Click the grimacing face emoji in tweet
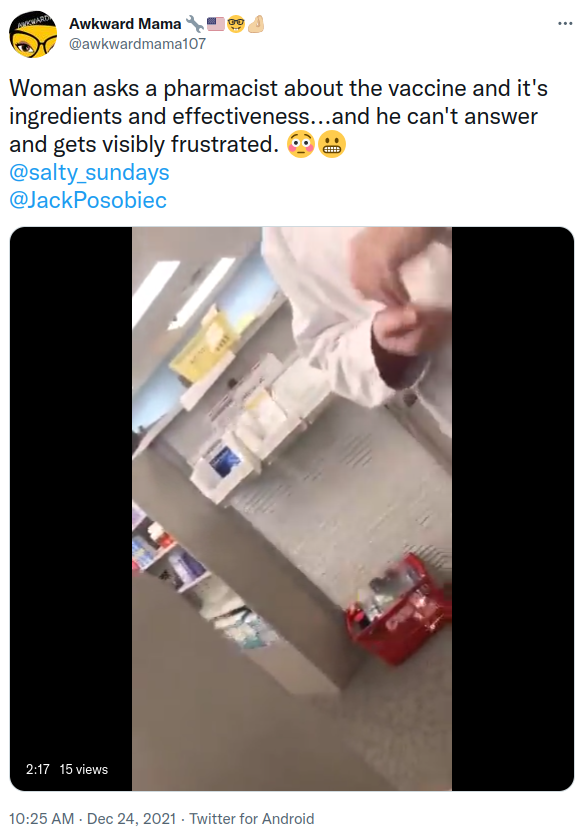 pos(332,144)
